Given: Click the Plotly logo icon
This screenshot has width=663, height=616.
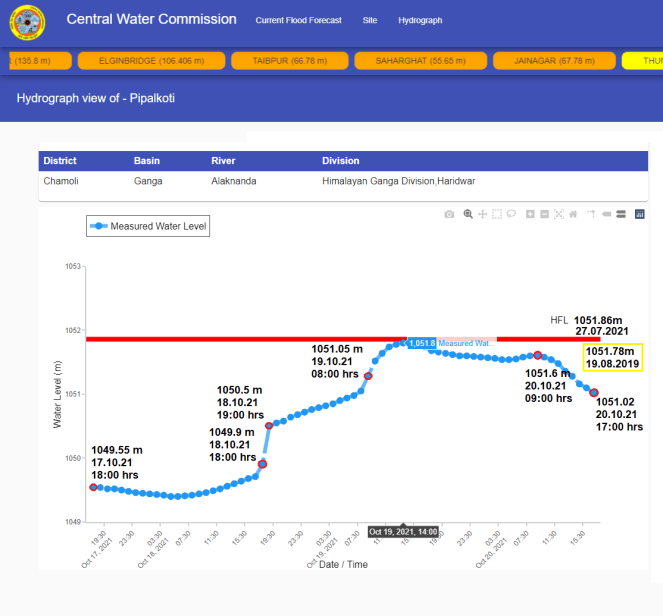Looking at the screenshot, I should 640,214.
